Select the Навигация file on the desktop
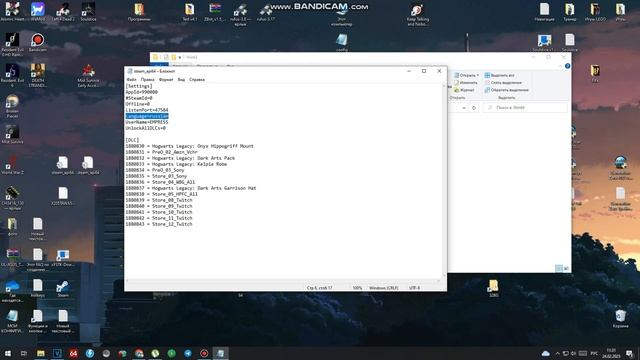This screenshot has width=640, height=360. point(544,11)
